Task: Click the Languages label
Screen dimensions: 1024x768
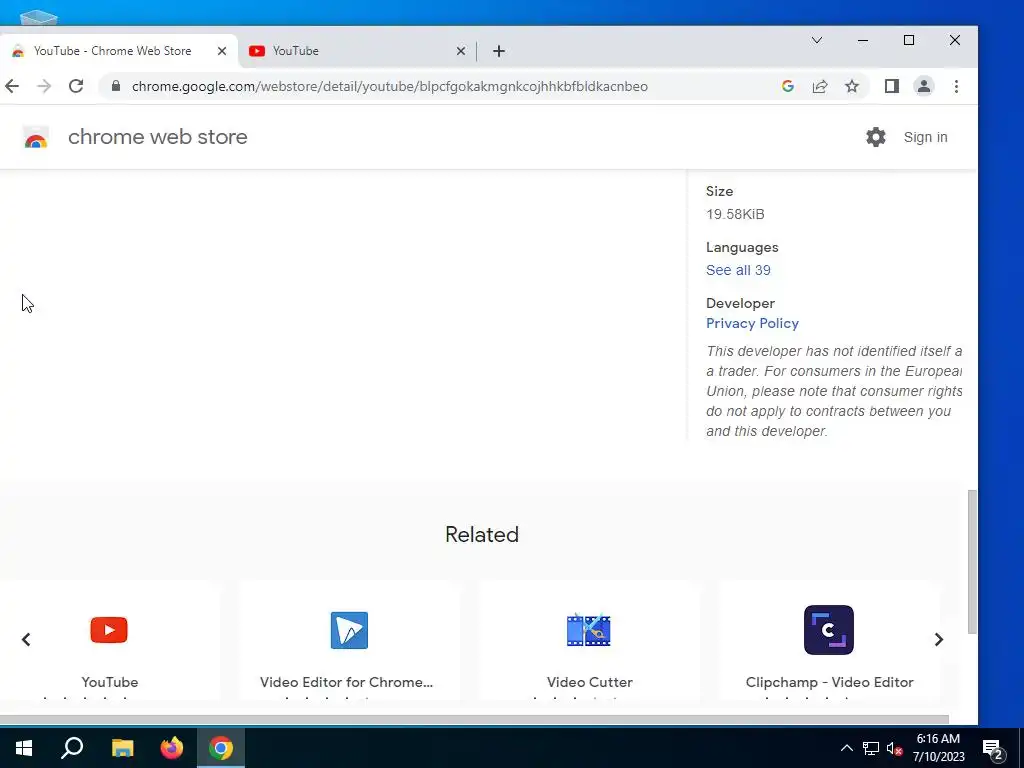Action: coord(742,248)
